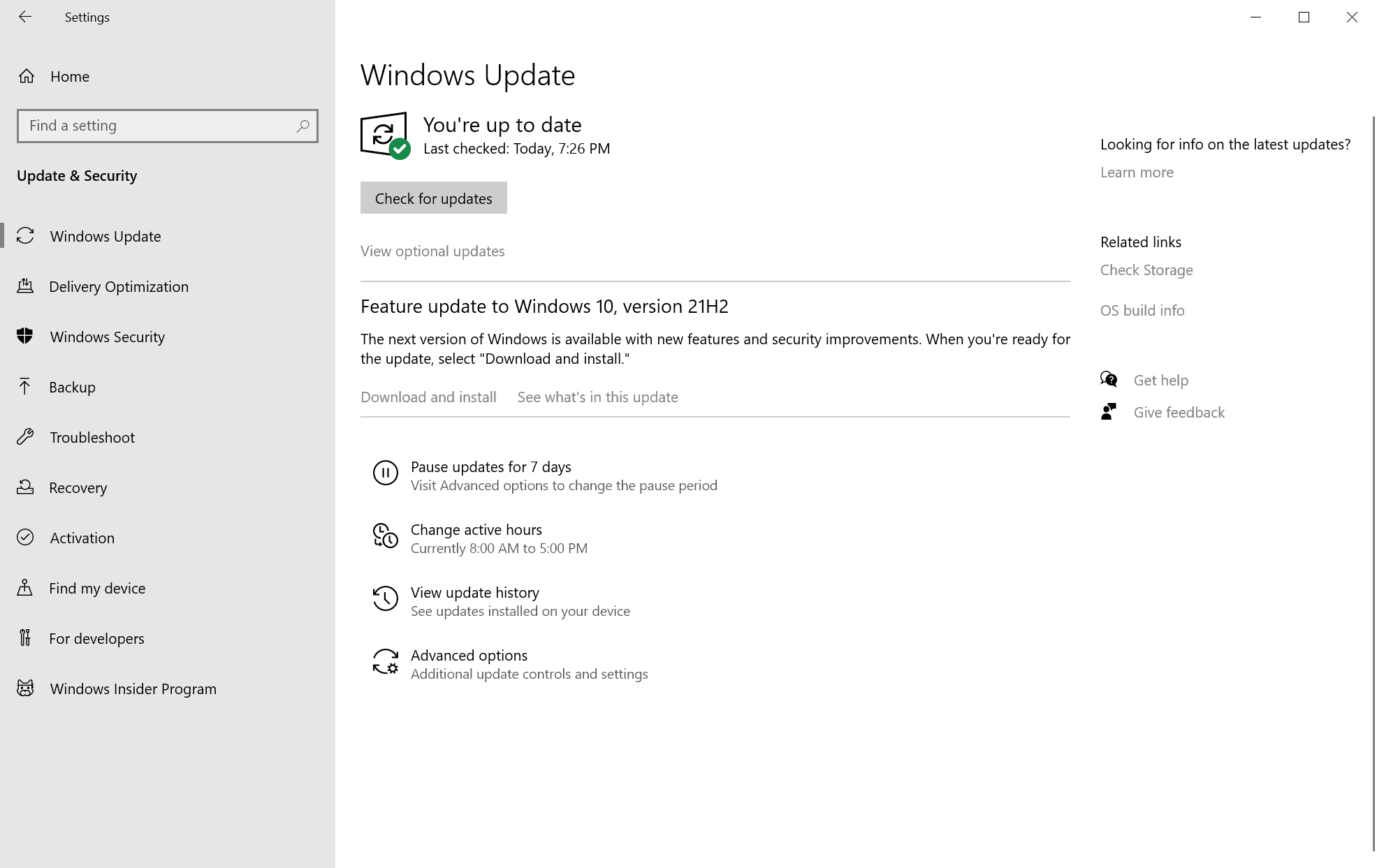Click the Delivery Optimization icon

[x=26, y=286]
